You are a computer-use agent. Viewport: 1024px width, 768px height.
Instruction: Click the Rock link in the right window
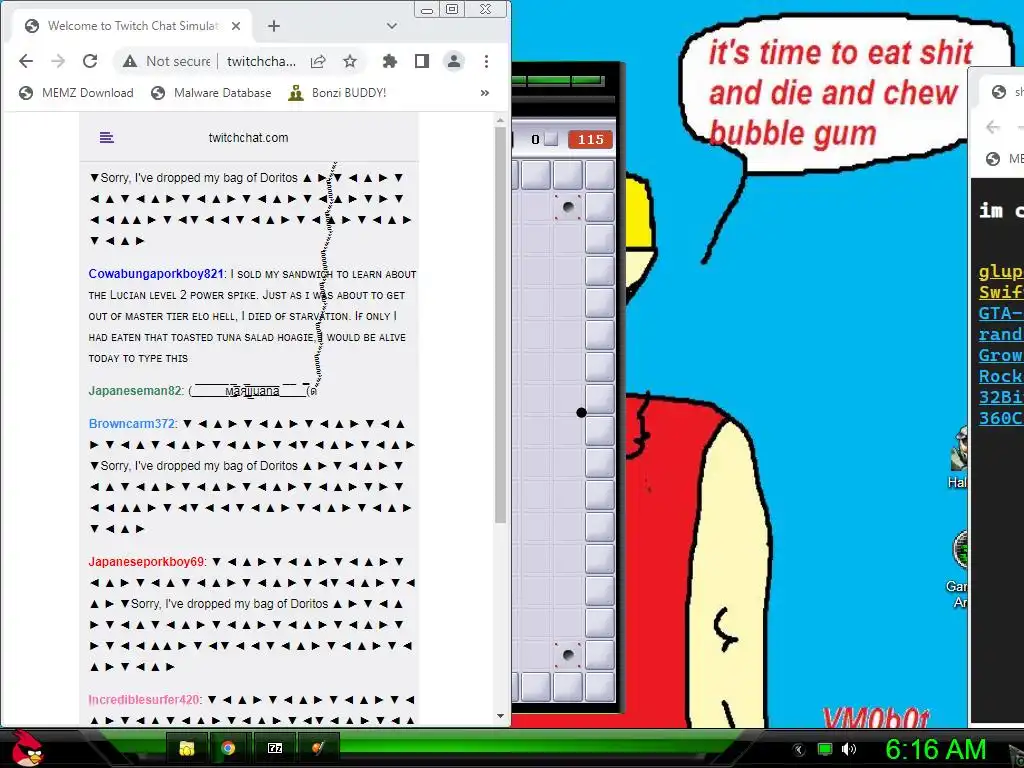click(x=1000, y=376)
